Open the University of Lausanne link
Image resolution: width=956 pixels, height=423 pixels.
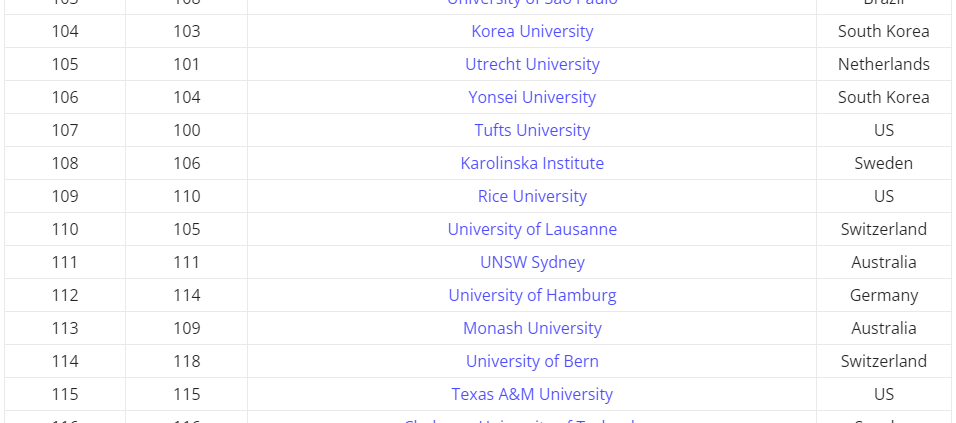click(x=532, y=229)
